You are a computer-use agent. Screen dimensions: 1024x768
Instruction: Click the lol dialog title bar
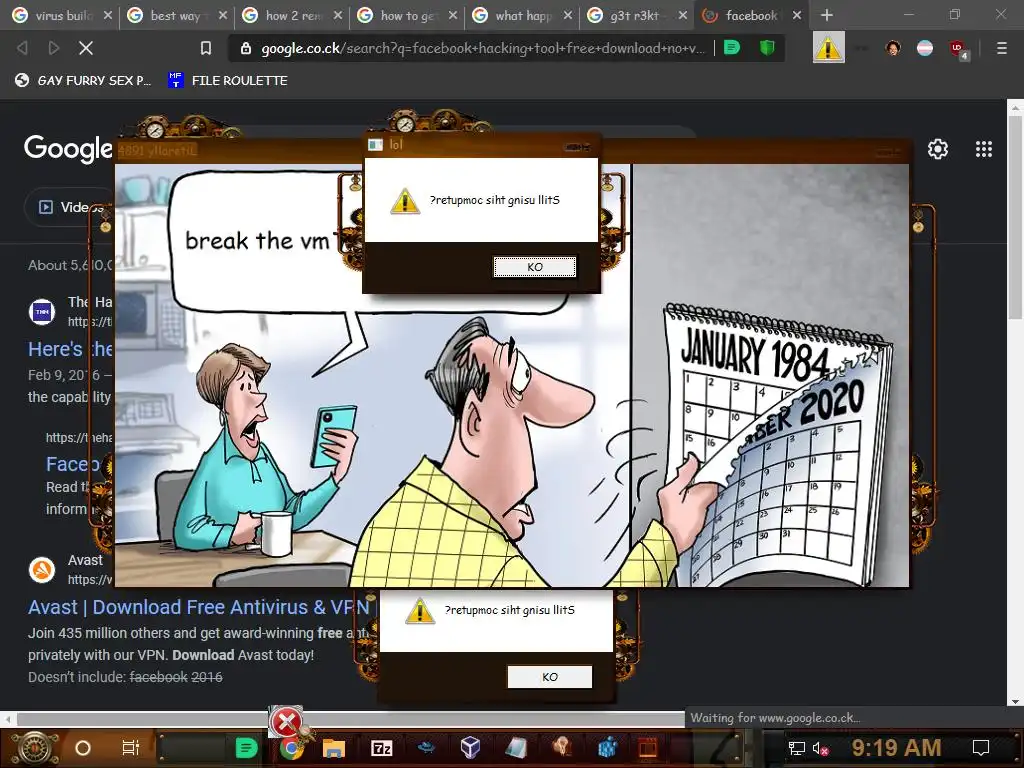[480, 145]
